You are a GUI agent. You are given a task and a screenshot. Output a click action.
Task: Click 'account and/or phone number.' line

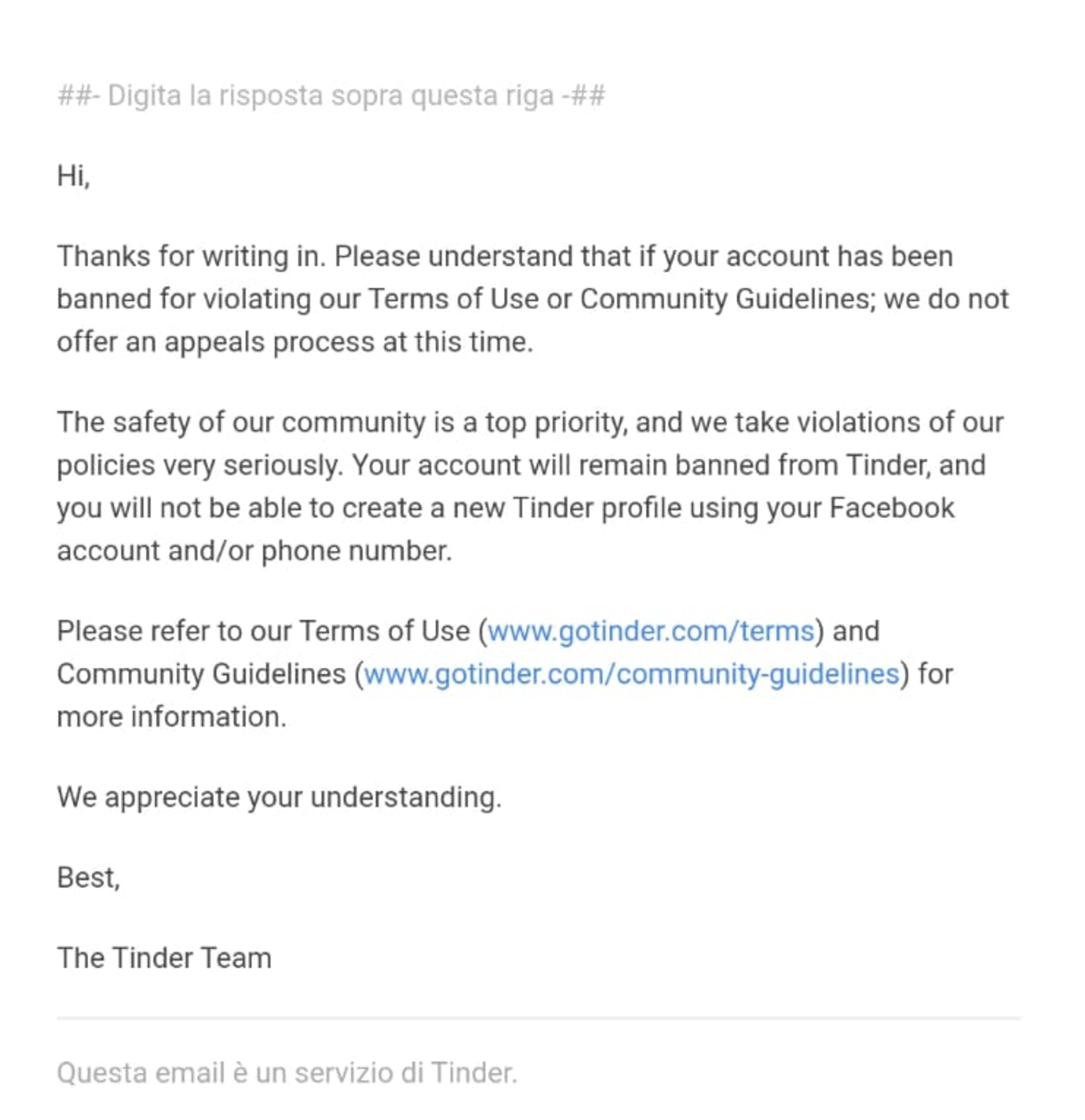pos(254,552)
